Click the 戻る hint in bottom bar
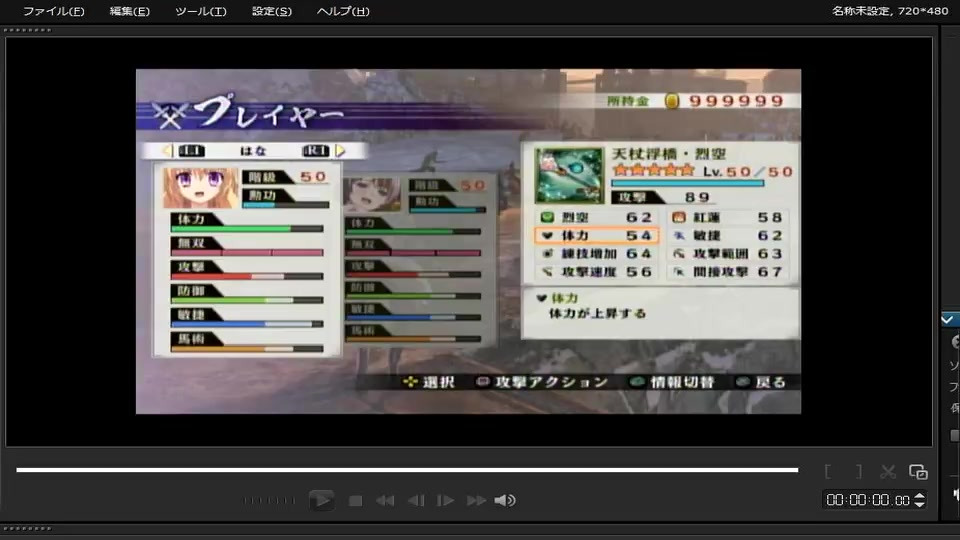 761,382
